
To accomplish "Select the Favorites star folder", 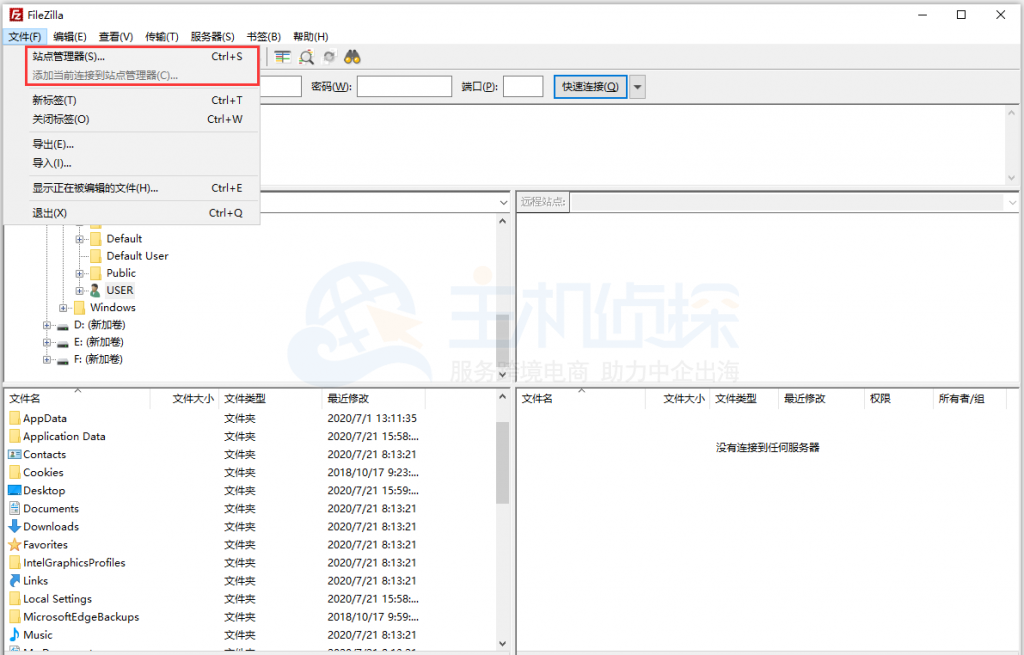I will pos(45,545).
